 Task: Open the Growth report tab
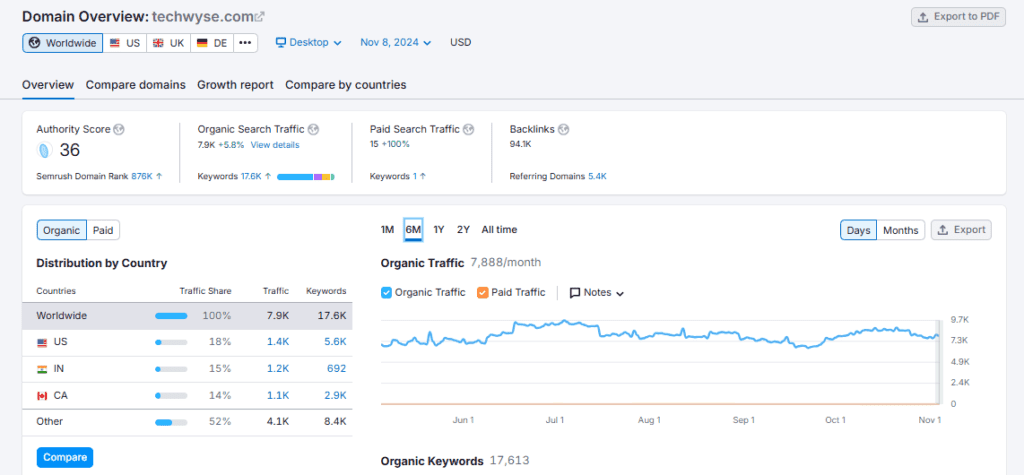pos(235,85)
